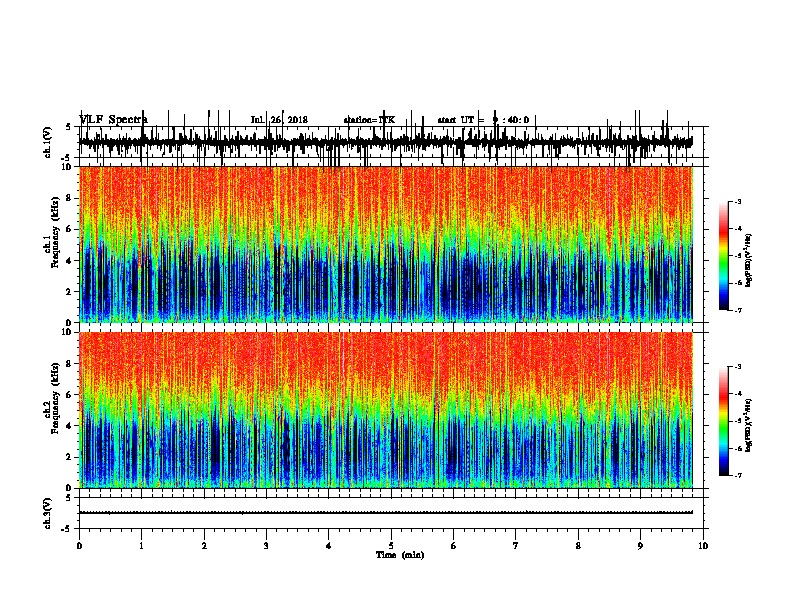Click the 6 kHz tick of ch.2 spectrogram

tap(70, 395)
